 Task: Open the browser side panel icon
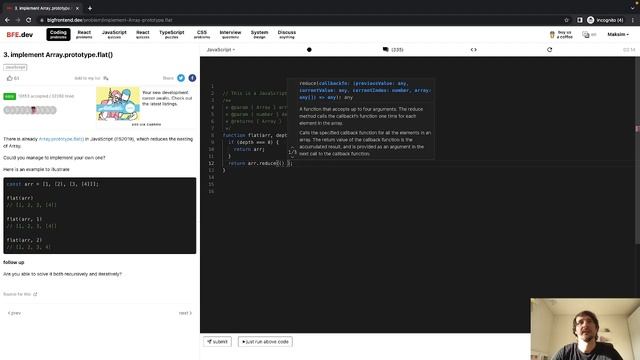tap(580, 20)
